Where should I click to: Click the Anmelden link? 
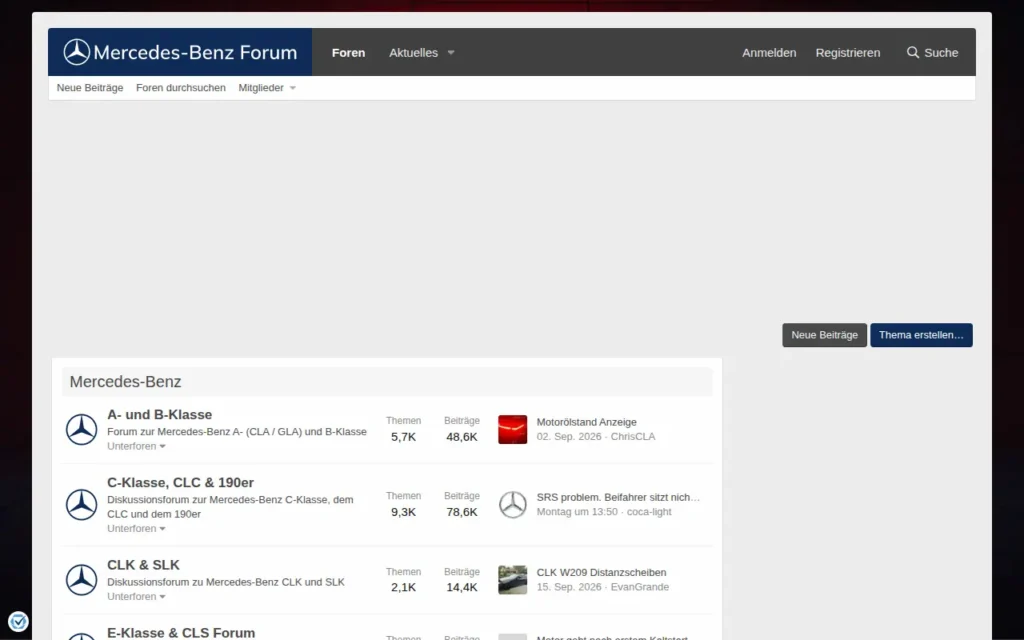pyautogui.click(x=769, y=53)
